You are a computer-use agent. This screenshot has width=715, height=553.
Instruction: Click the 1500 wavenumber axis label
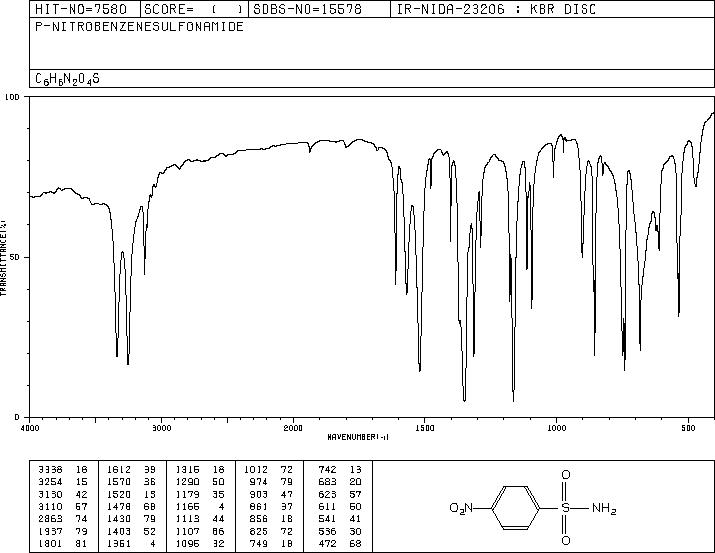coord(425,428)
